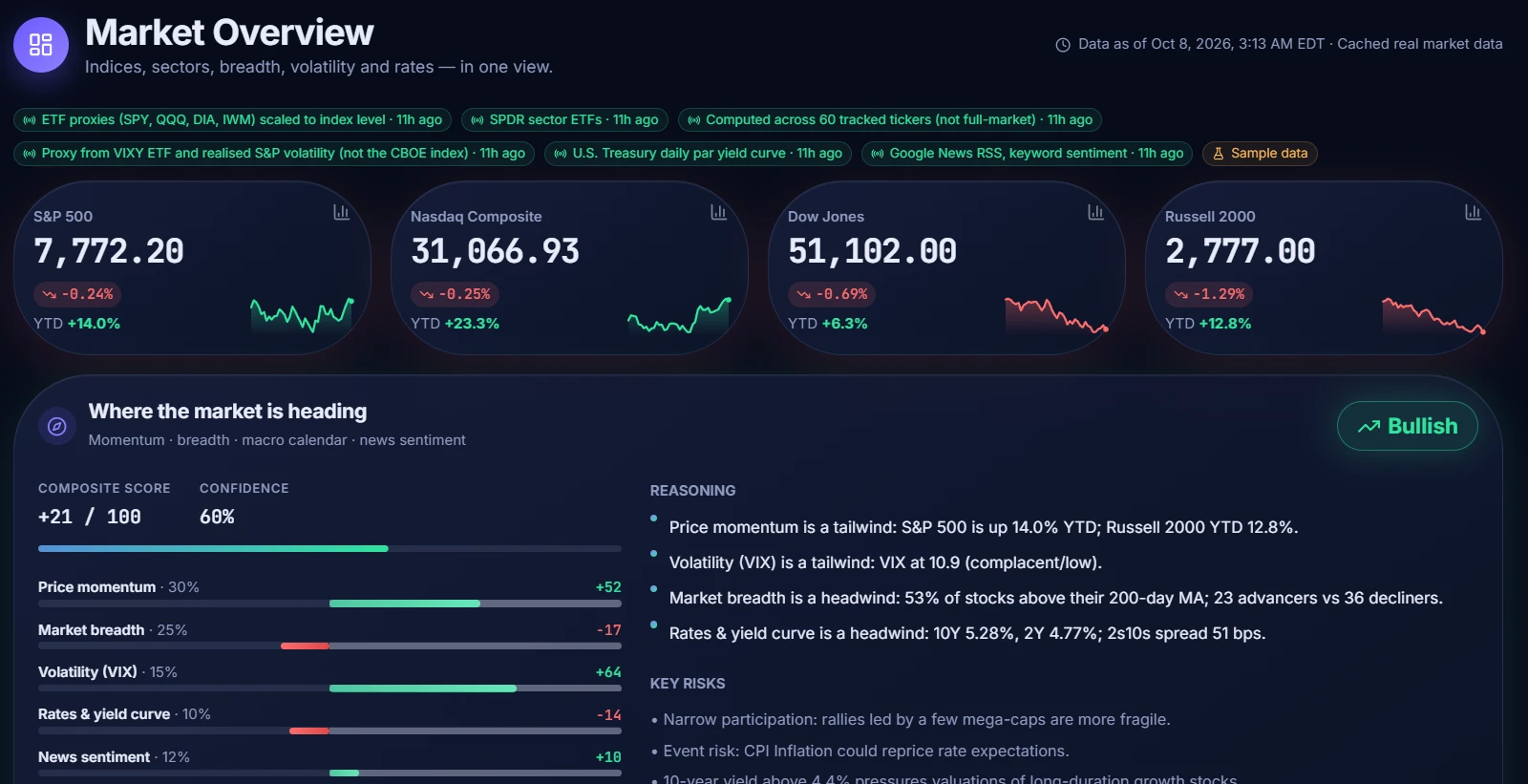Click the News sentiment +10 score
This screenshot has height=784, width=1528.
[608, 757]
